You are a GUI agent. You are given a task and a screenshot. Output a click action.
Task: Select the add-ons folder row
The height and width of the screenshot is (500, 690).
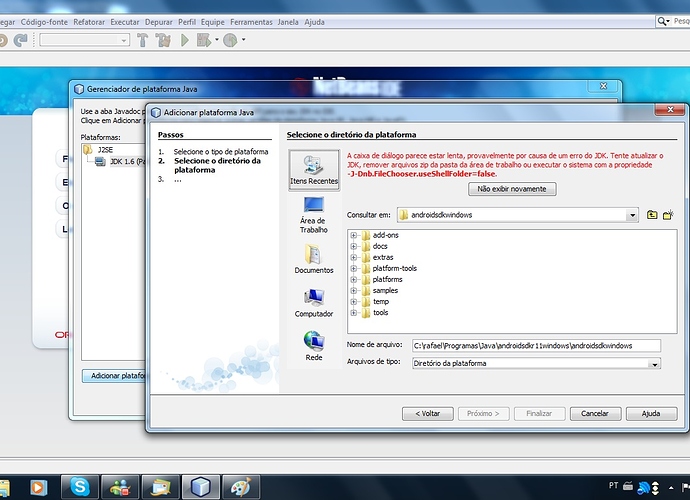tap(380, 235)
